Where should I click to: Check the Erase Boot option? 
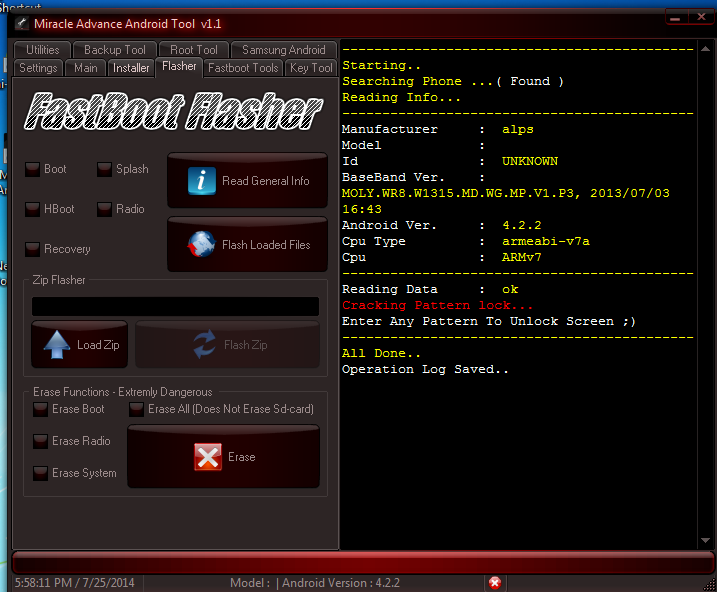[x=40, y=409]
